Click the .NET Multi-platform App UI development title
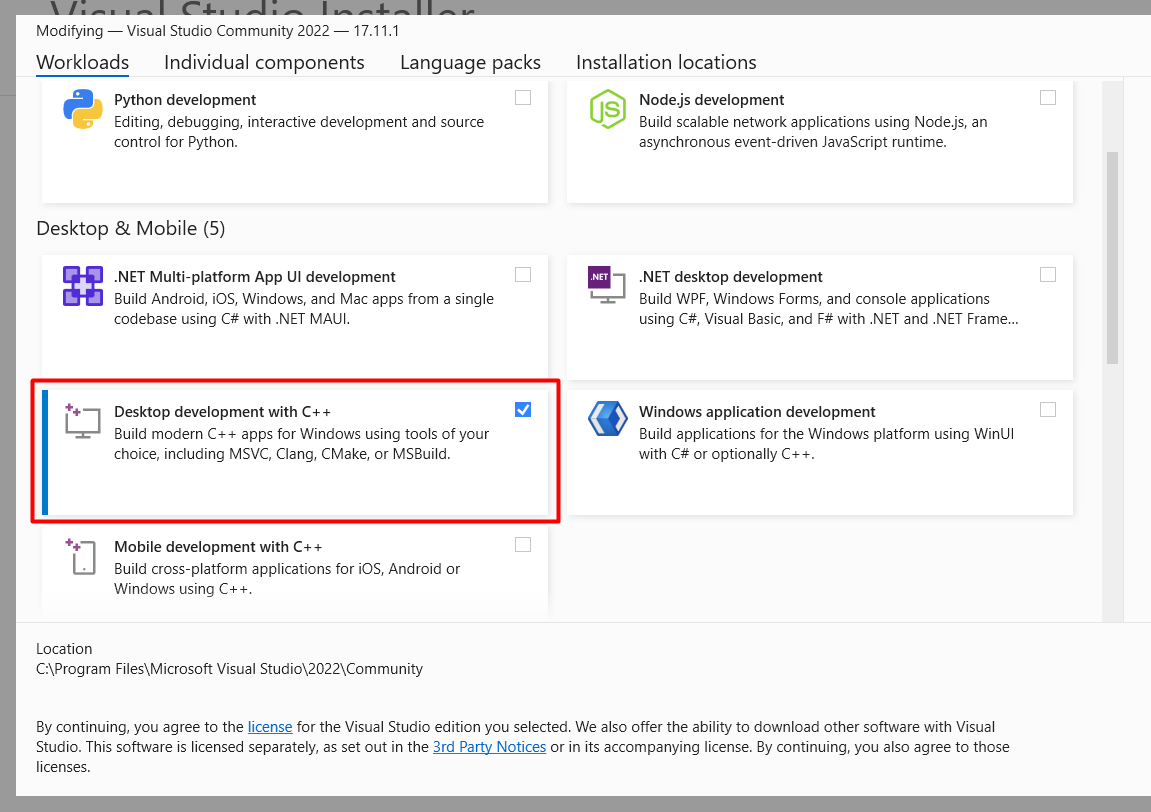The width and height of the screenshot is (1151, 812). (255, 277)
